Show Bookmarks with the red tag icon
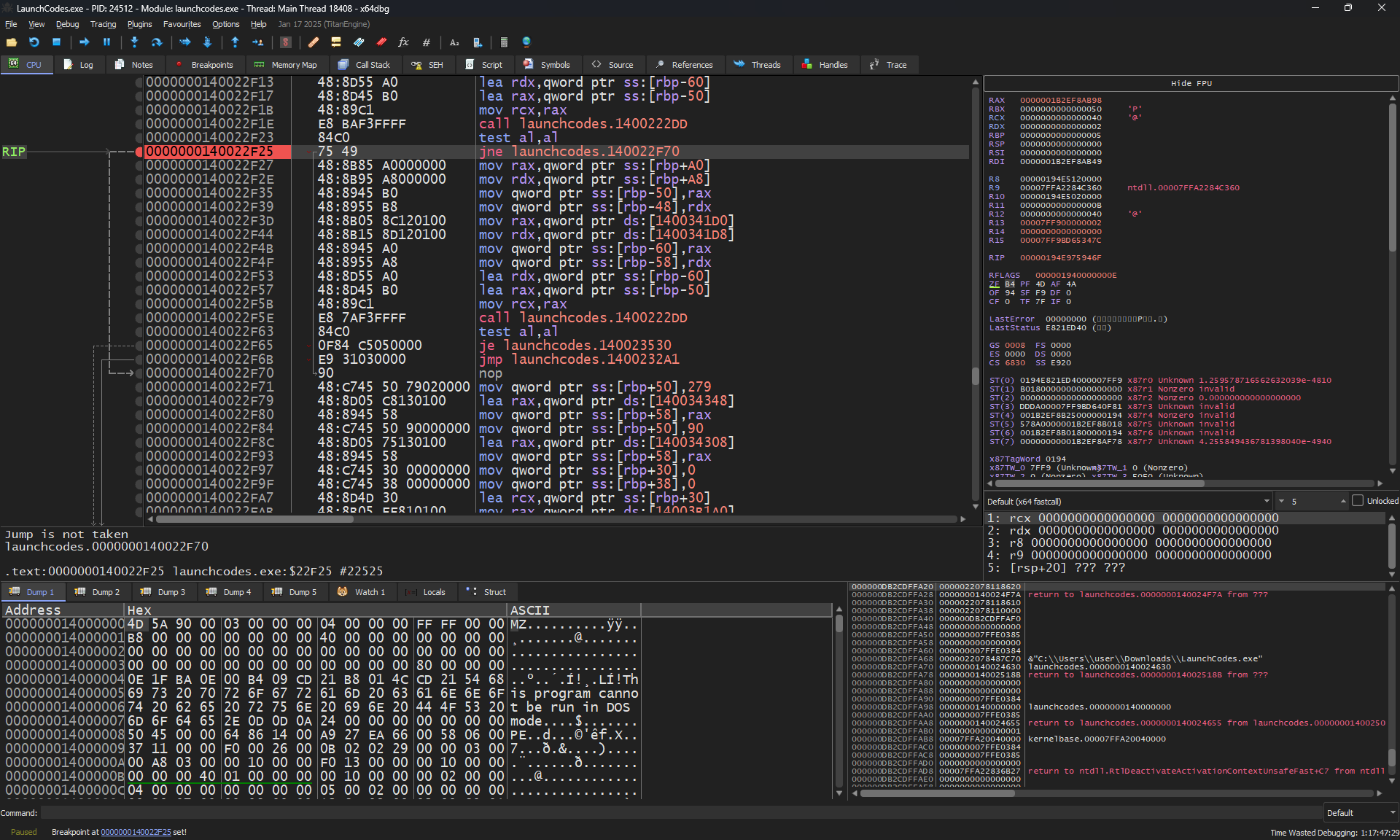 click(381, 42)
